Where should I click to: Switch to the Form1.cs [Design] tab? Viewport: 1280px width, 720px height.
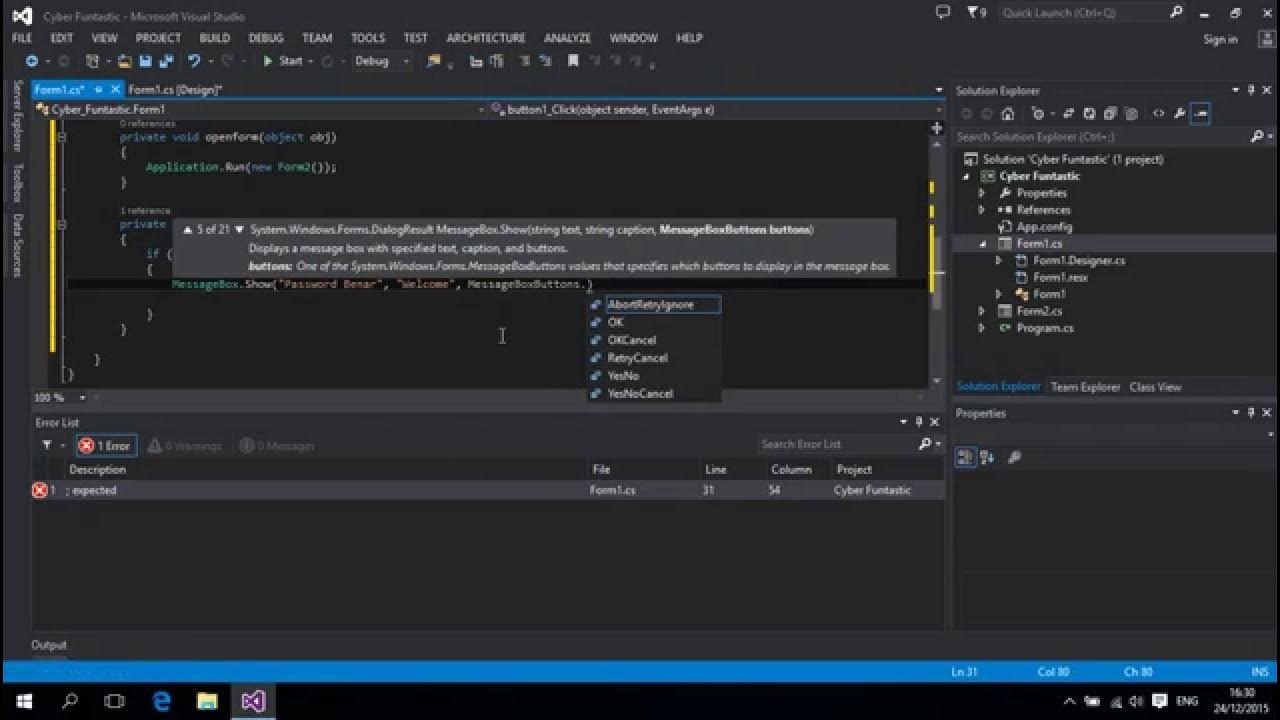click(x=176, y=90)
